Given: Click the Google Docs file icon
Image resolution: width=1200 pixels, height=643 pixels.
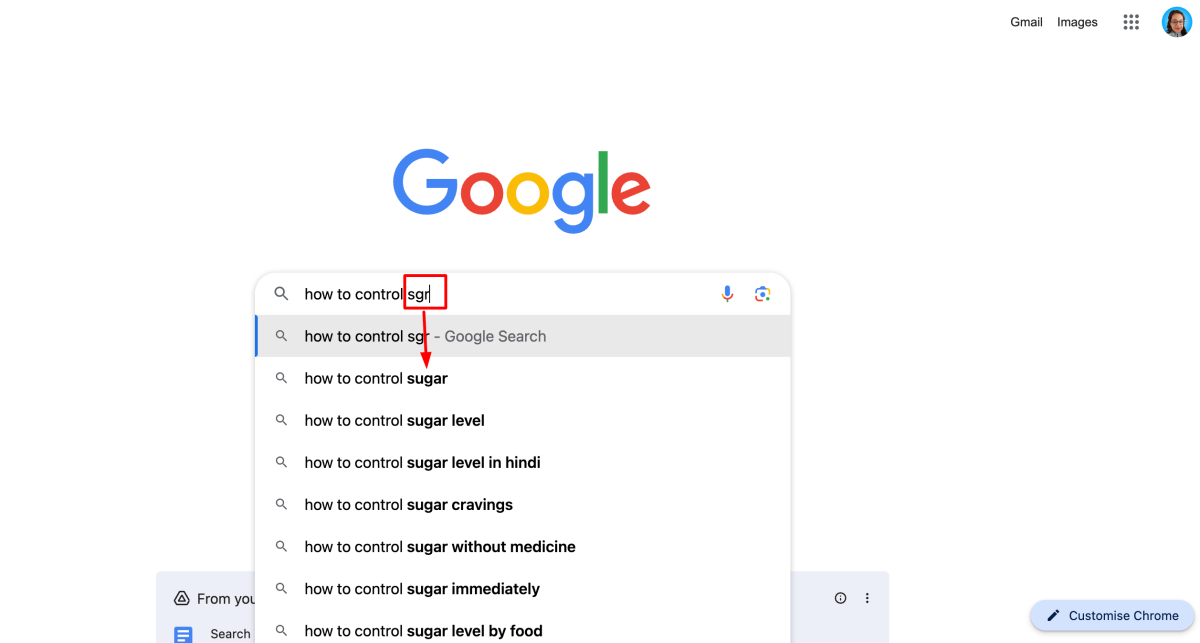Looking at the screenshot, I should point(183,634).
